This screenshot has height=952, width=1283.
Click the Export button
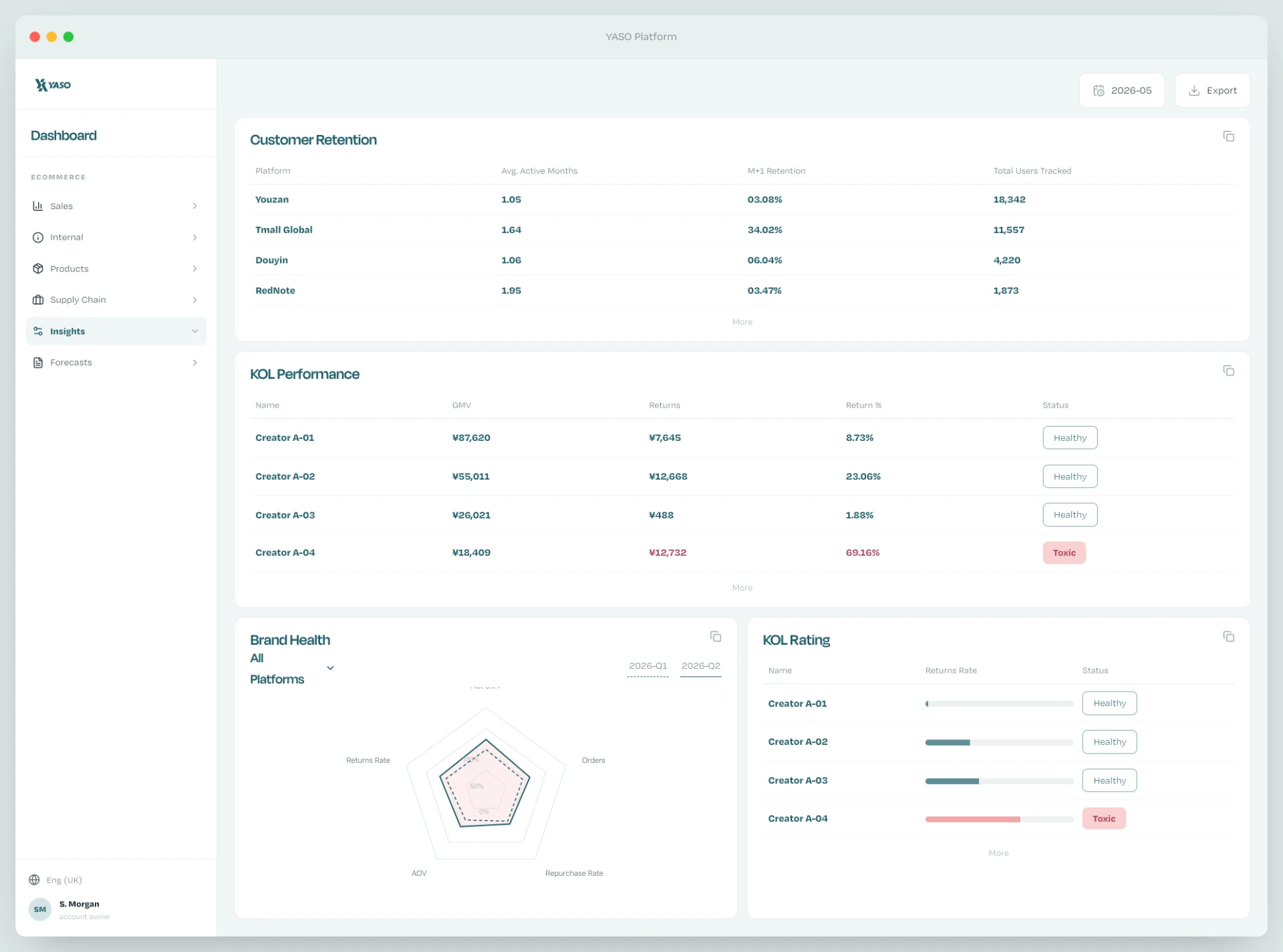(1212, 90)
